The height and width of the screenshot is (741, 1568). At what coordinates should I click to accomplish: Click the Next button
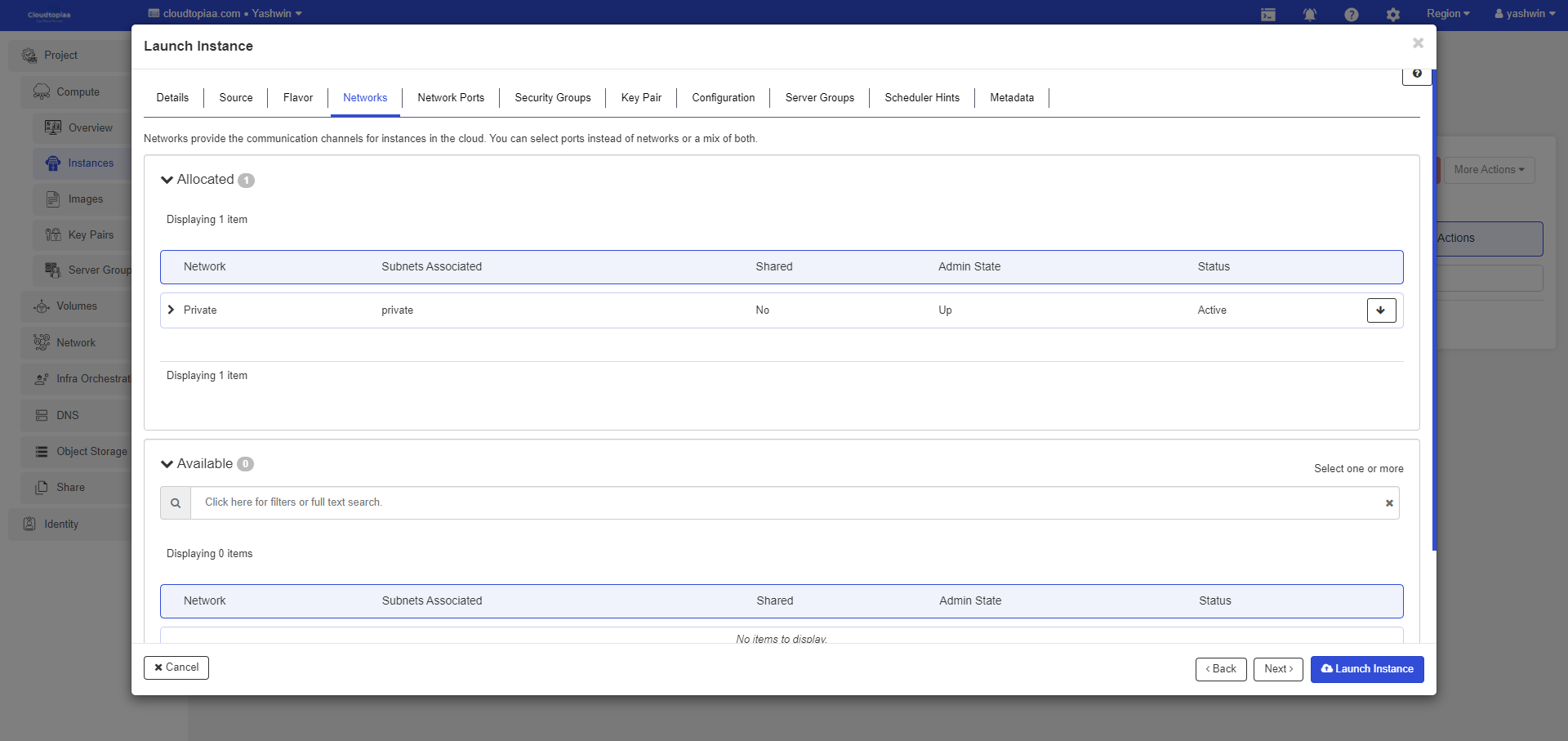click(1278, 669)
